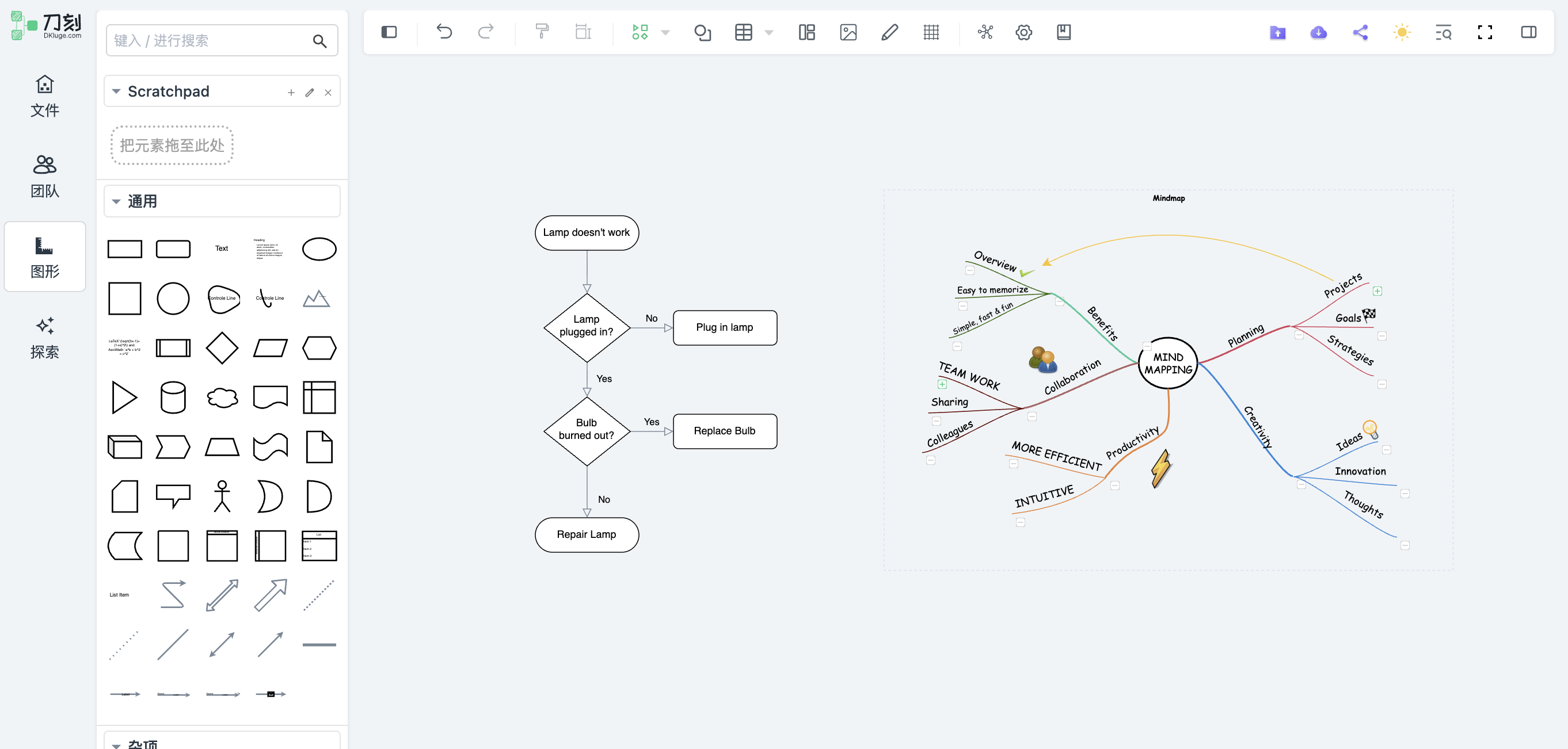
Task: Click the redo arrow icon
Action: 485,32
